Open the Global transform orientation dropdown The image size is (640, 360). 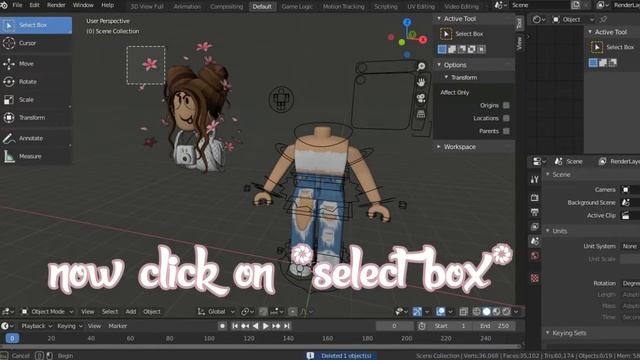[216, 312]
